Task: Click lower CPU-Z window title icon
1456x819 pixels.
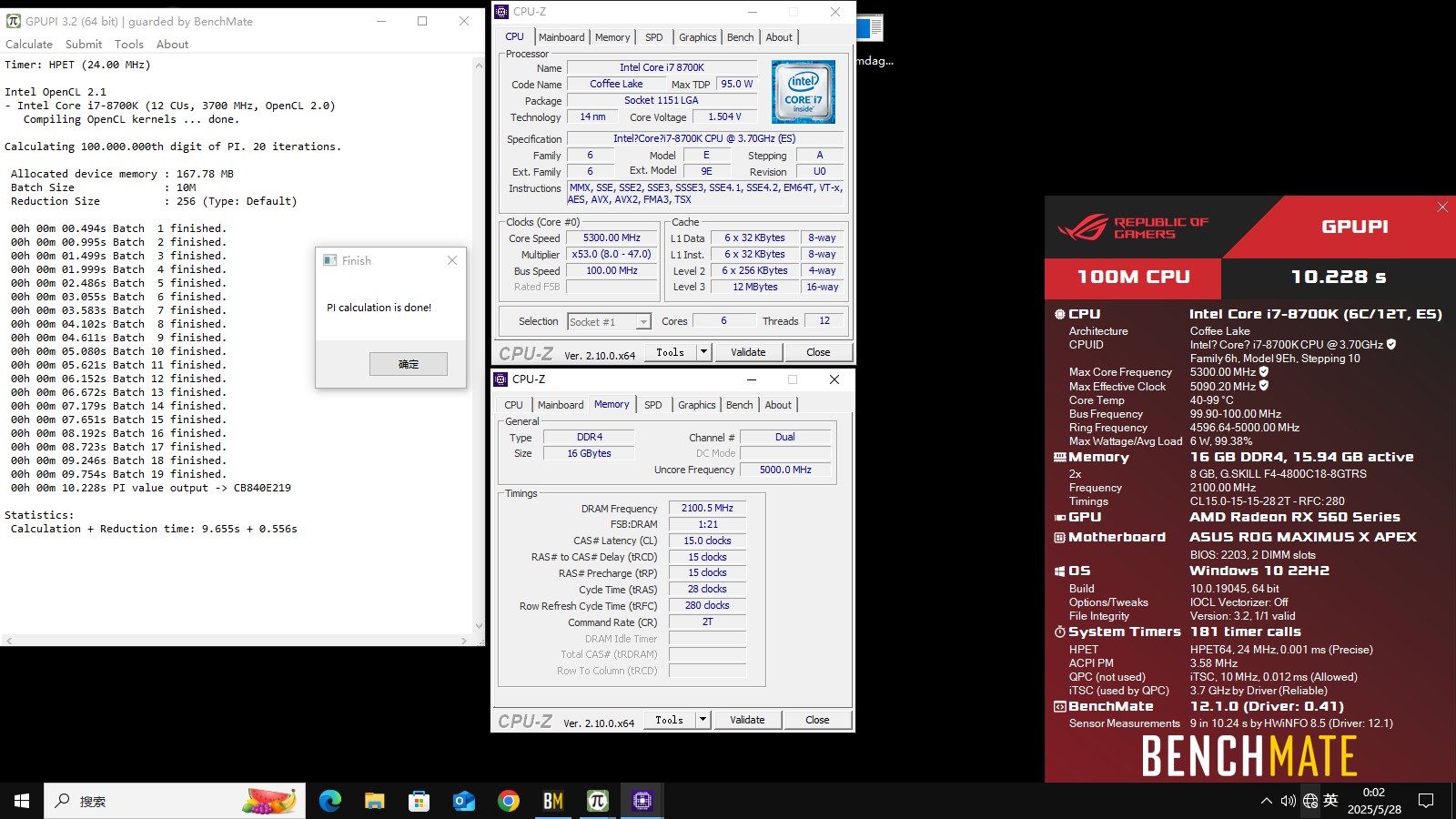Action: click(x=500, y=379)
